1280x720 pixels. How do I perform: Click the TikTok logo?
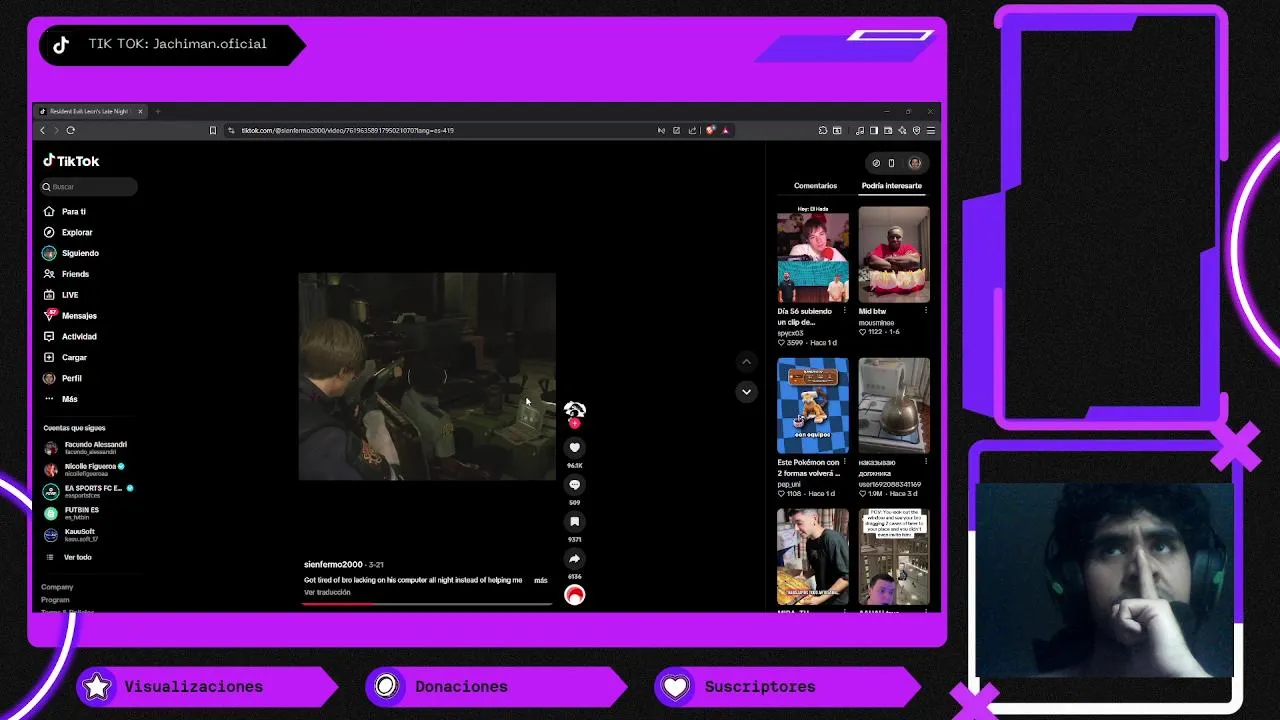click(x=71, y=161)
